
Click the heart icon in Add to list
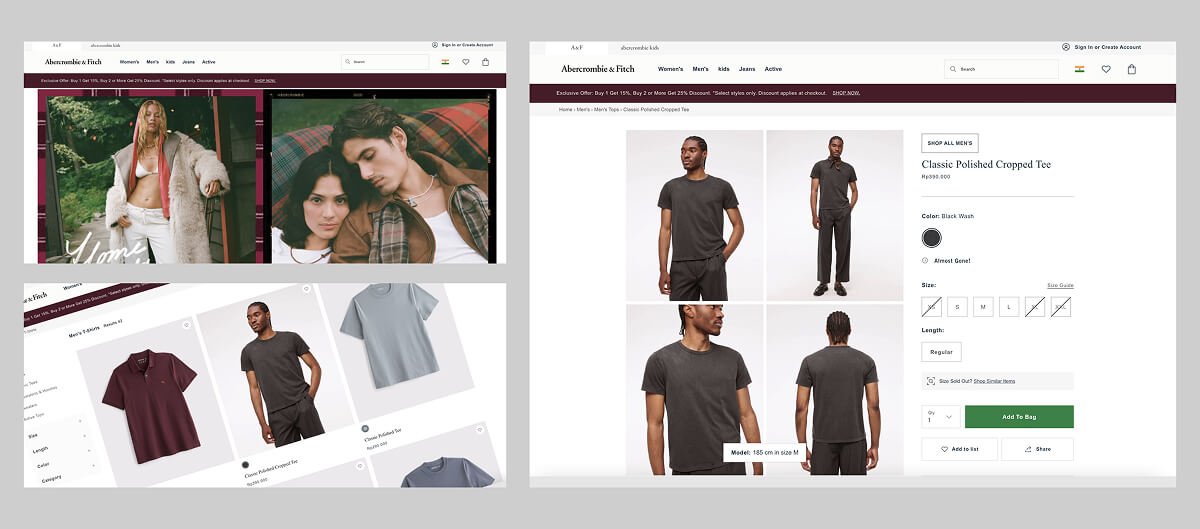click(x=945, y=449)
